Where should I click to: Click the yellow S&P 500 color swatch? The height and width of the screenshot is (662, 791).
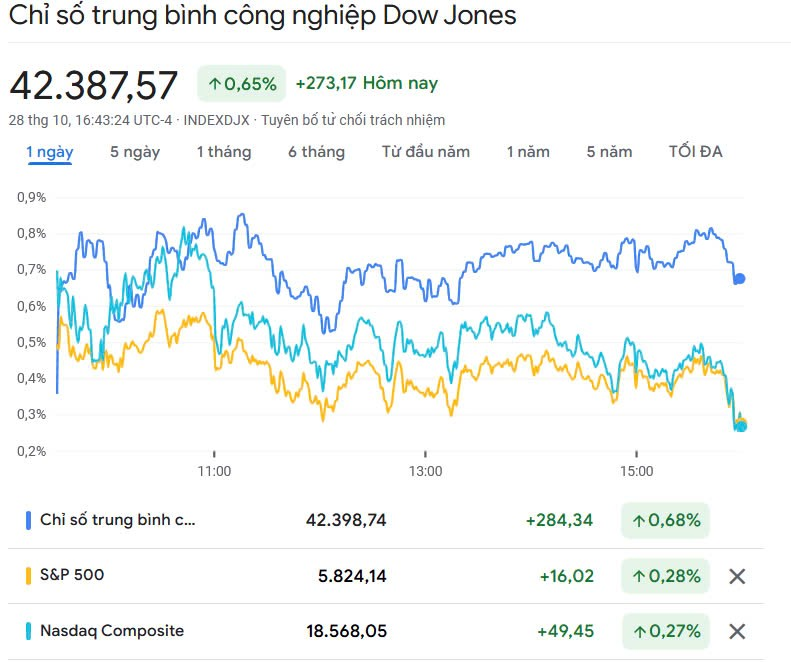tap(28, 576)
